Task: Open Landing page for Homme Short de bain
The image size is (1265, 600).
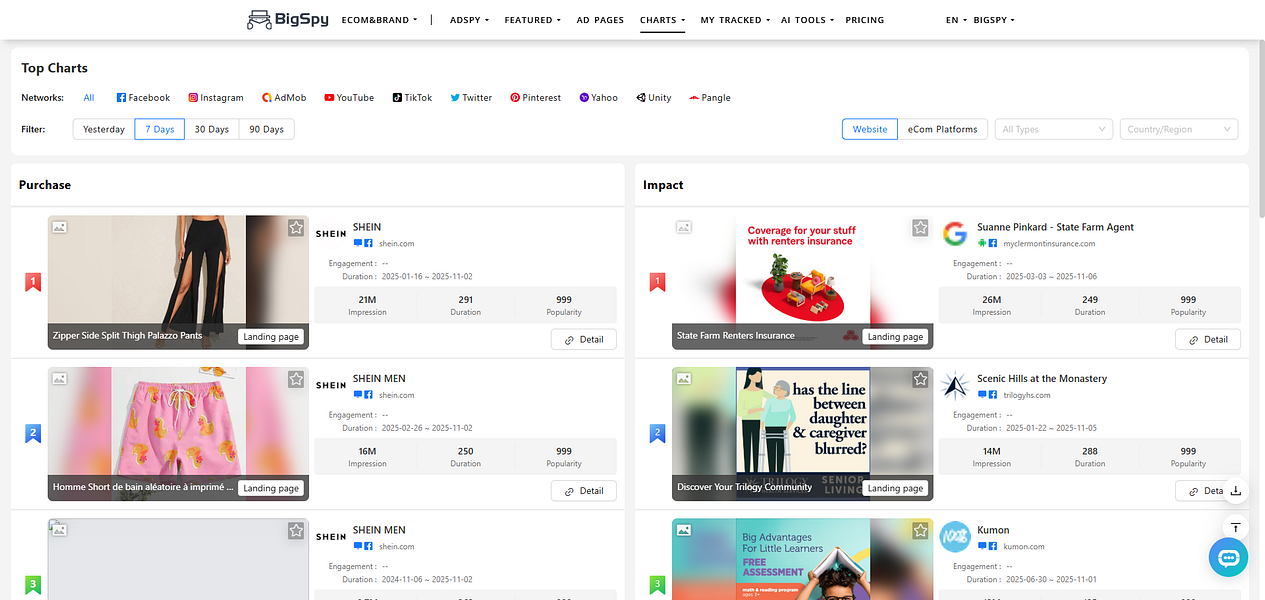Action: pyautogui.click(x=271, y=488)
